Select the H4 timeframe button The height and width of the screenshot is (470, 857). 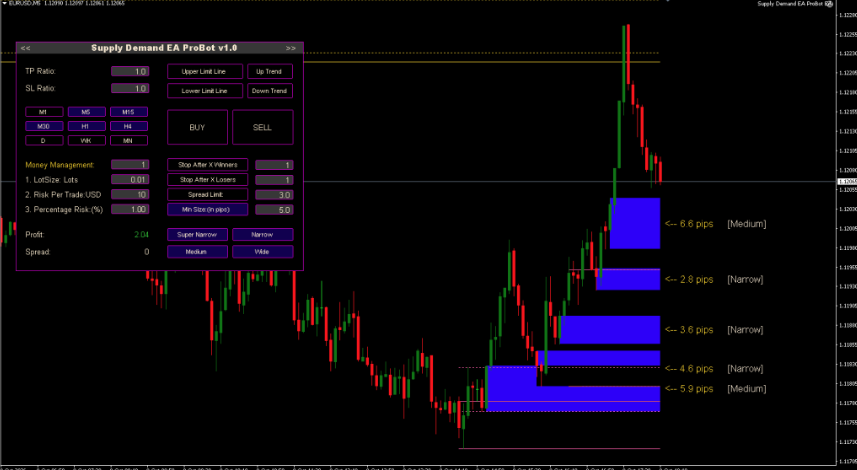[x=129, y=126]
